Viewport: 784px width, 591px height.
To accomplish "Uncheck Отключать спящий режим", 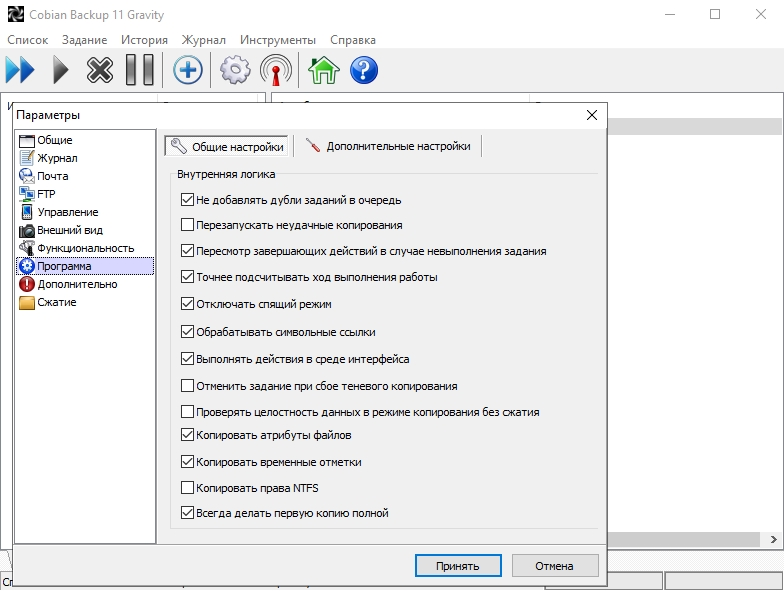I will [x=187, y=304].
